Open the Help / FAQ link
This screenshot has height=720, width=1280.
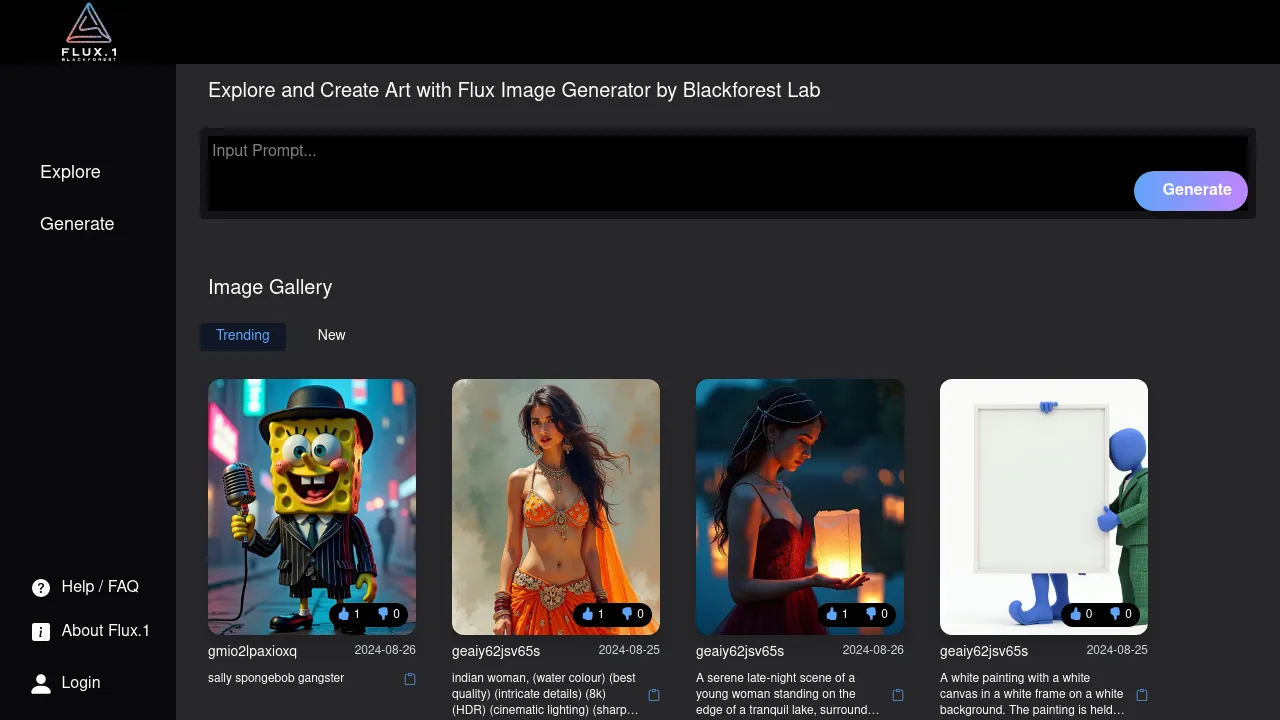(x=100, y=587)
